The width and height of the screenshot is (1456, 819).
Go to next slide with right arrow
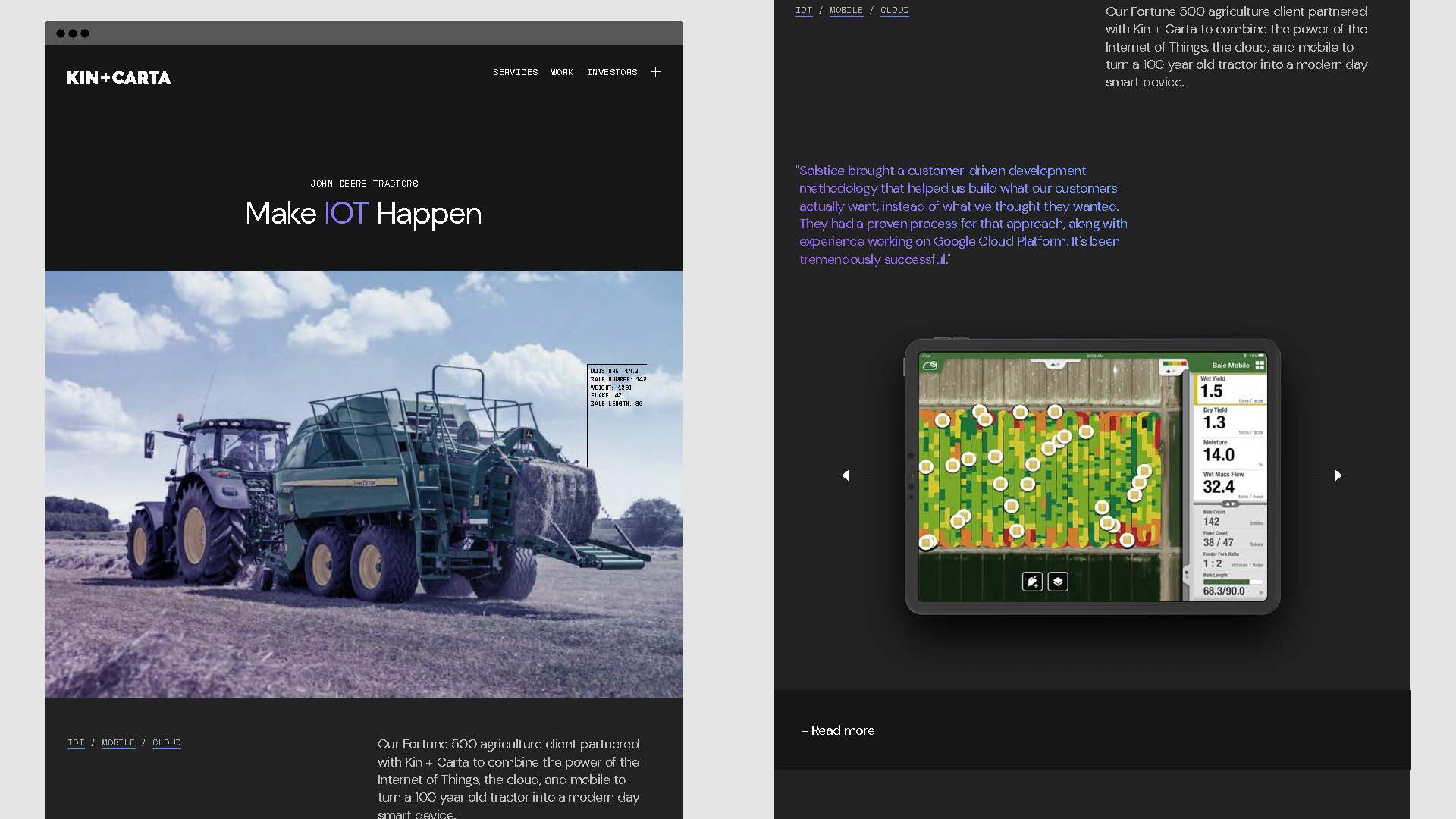click(1326, 475)
